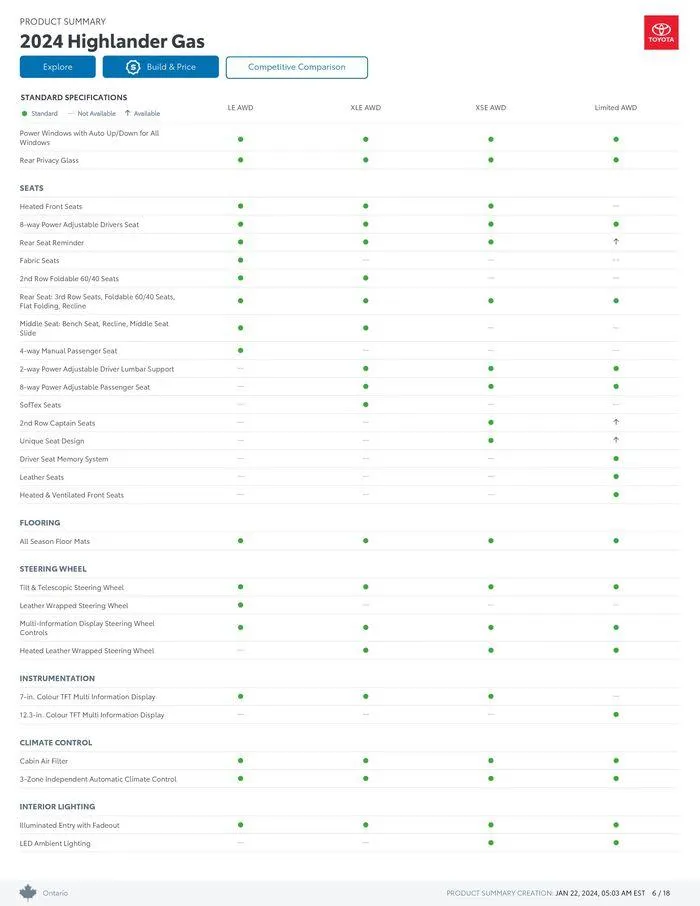Click the dollar icon on Build & Price
700x906 pixels.
point(132,67)
